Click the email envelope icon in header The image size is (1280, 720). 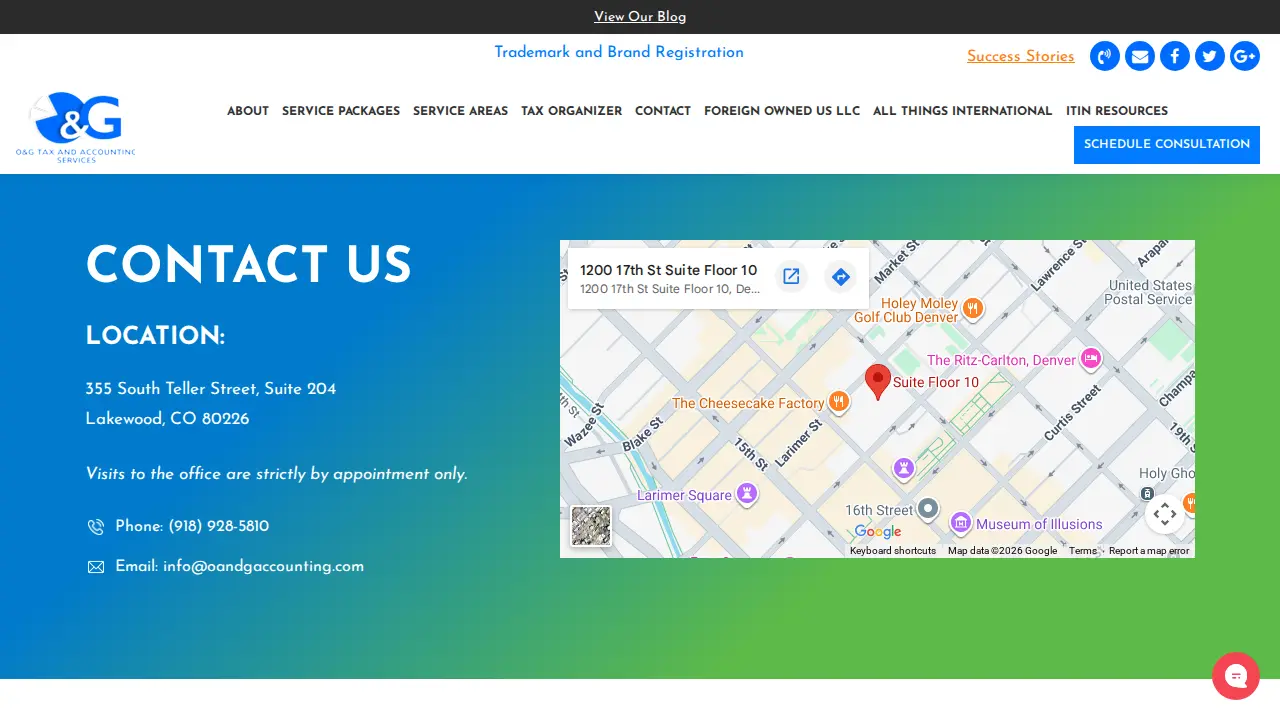pos(1140,56)
